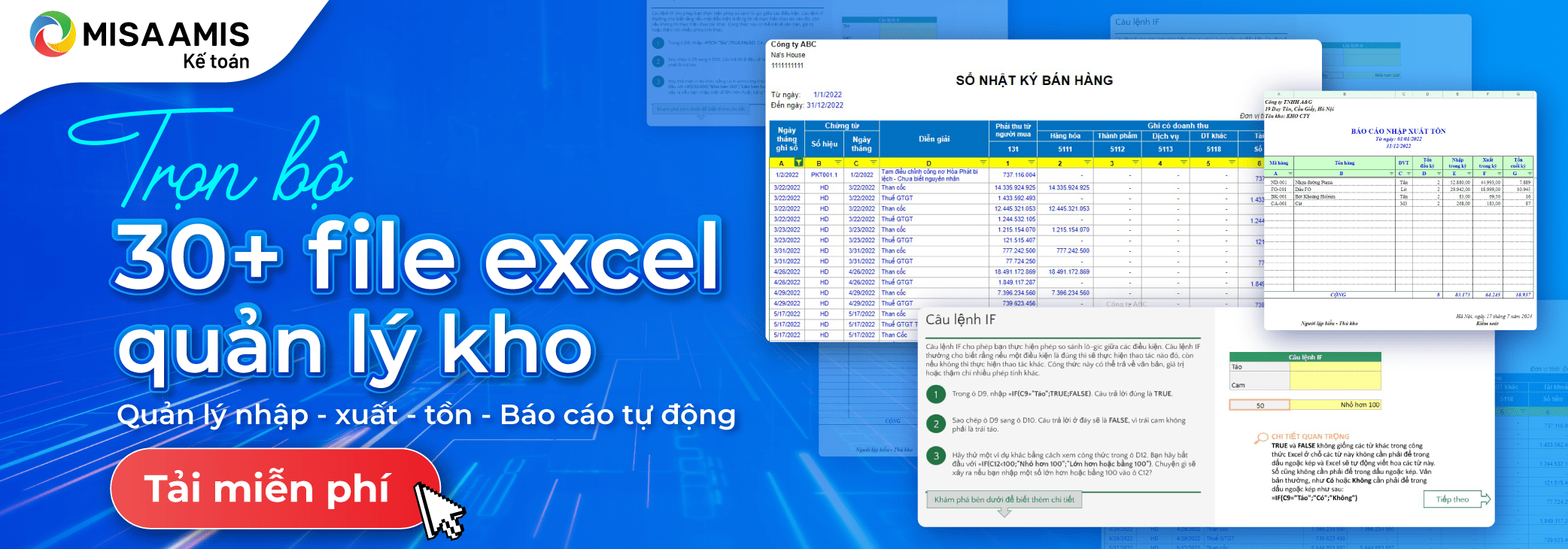Select the CA-001 item code cell
This screenshot has width=1568, height=549.
click(1278, 204)
